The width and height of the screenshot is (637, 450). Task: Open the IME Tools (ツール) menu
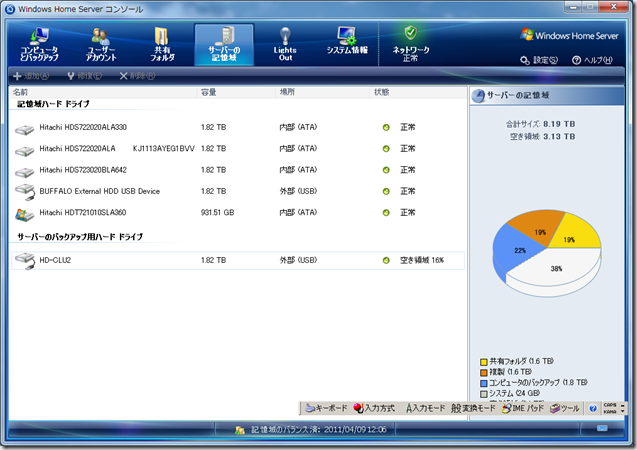[x=565, y=408]
